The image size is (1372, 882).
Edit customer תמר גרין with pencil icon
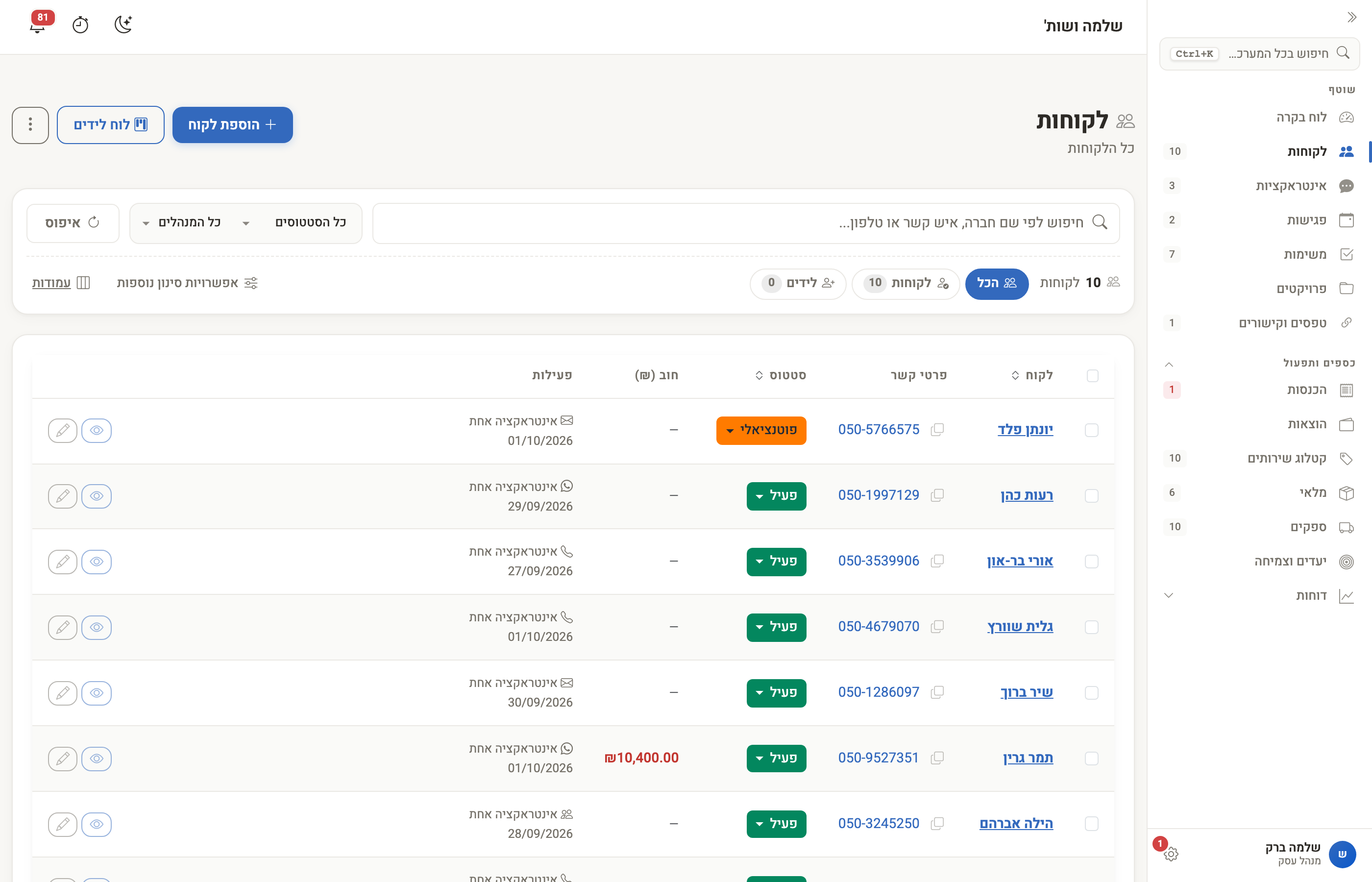point(62,759)
